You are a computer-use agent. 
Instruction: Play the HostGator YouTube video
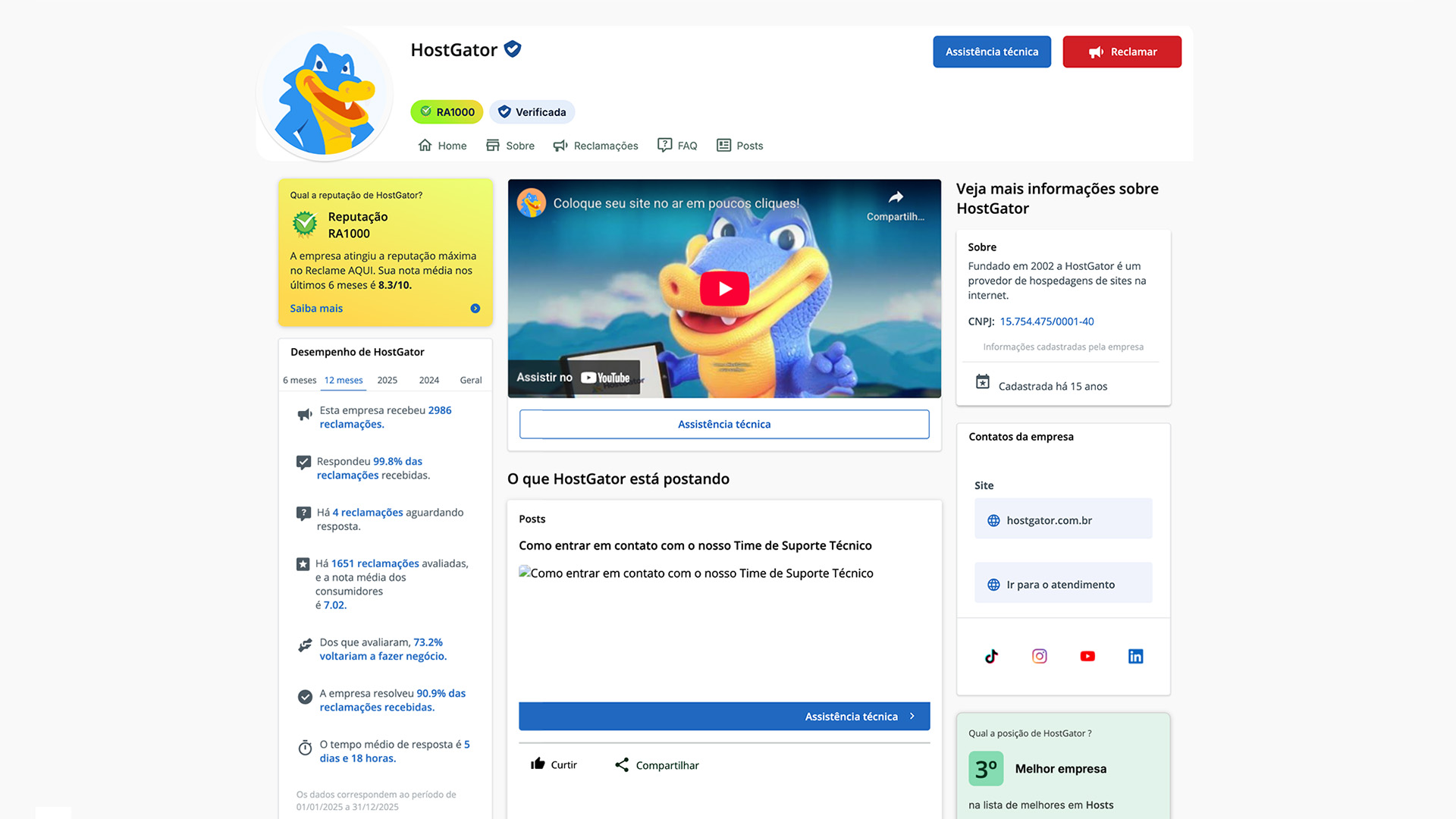pyautogui.click(x=724, y=288)
